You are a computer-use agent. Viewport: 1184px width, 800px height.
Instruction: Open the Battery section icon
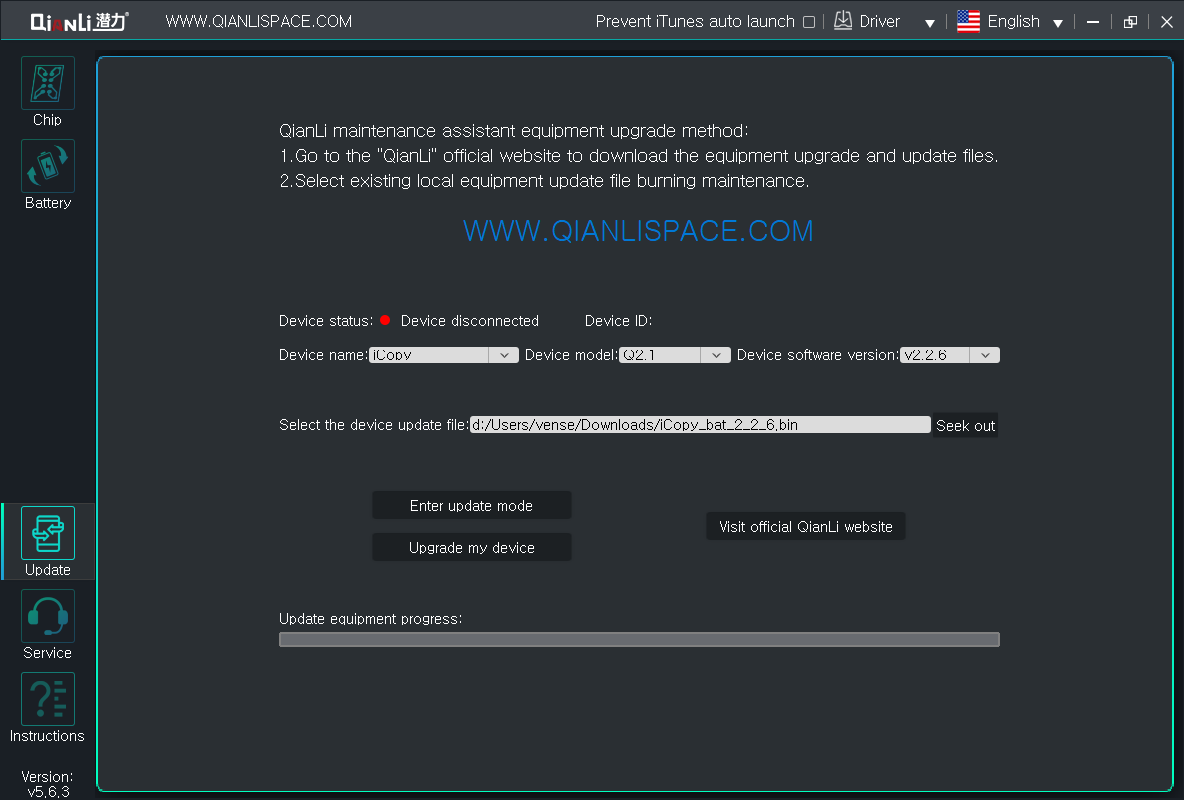48,166
